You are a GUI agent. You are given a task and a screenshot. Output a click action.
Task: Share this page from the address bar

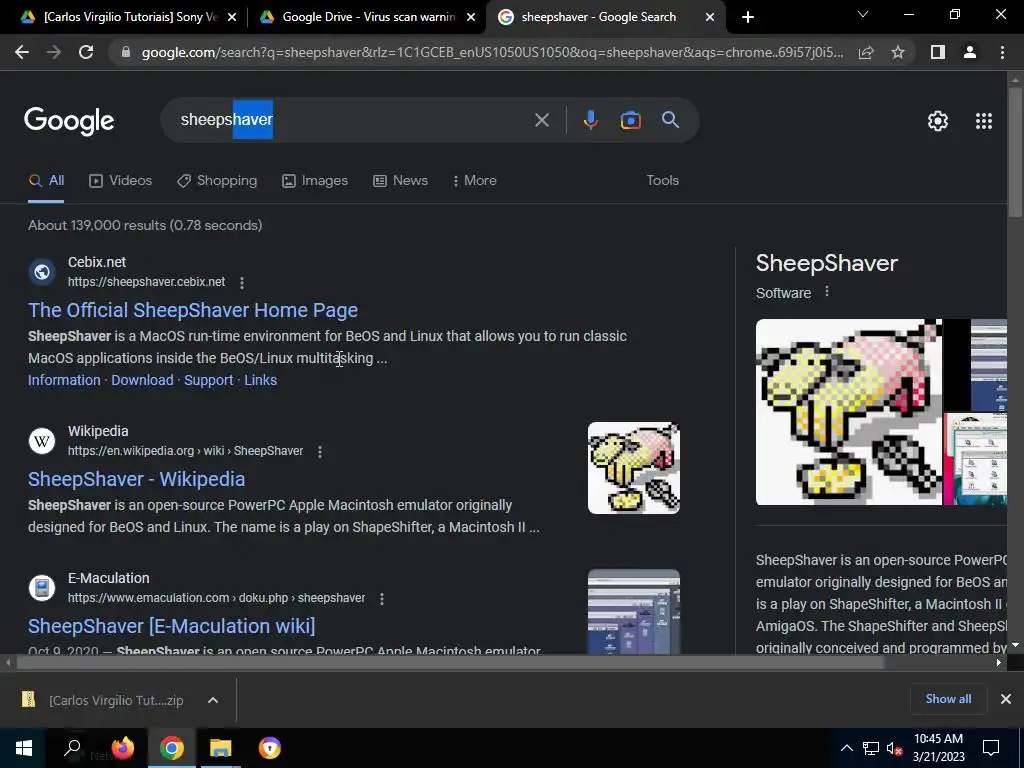(866, 52)
